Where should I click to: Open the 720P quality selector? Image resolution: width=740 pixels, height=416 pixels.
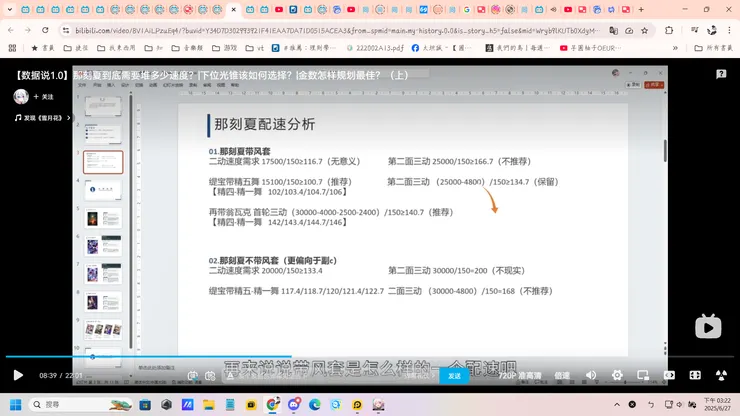(520, 375)
